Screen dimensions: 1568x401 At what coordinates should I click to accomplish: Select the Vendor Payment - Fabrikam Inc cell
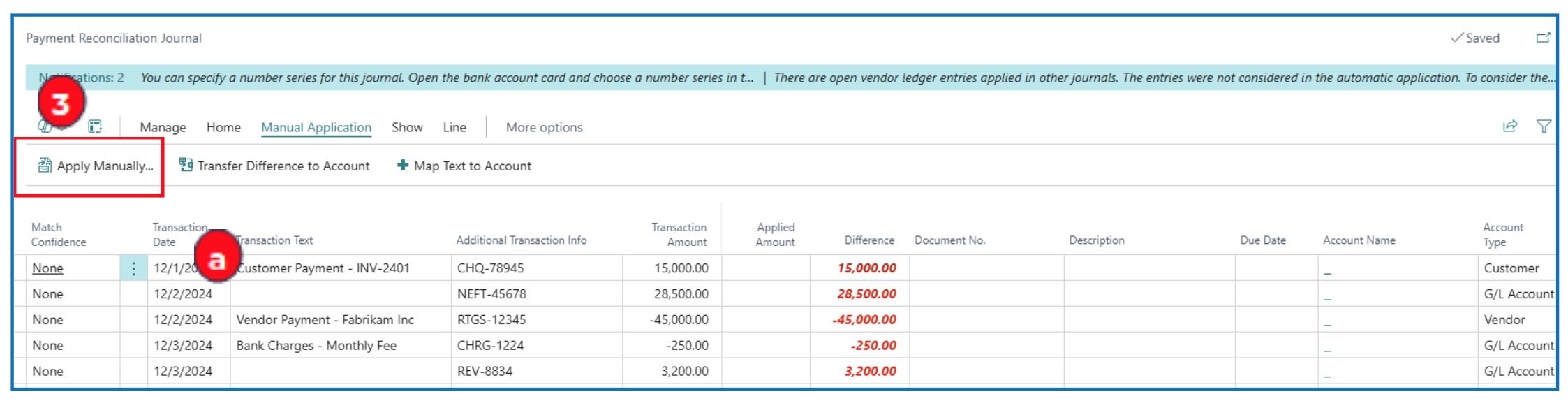tap(325, 320)
